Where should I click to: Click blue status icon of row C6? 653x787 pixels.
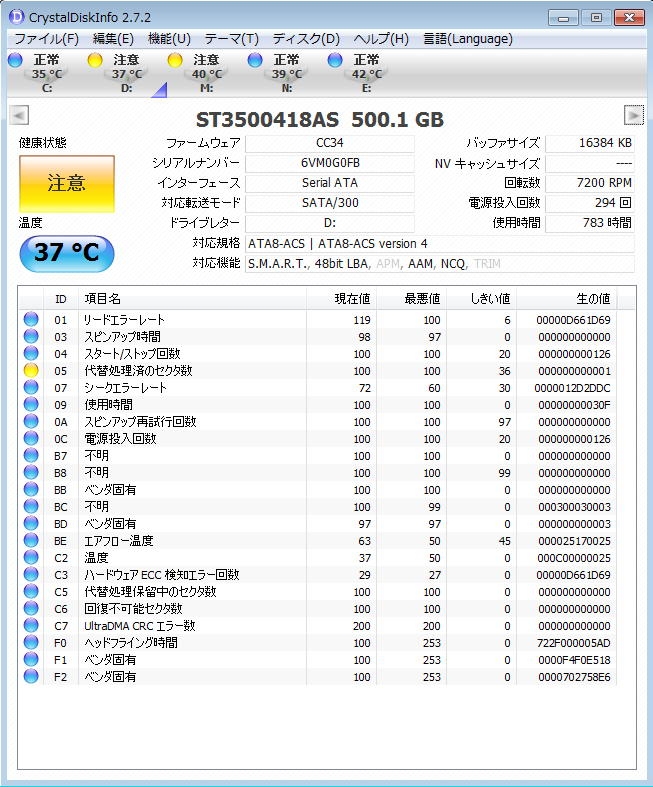[x=31, y=609]
